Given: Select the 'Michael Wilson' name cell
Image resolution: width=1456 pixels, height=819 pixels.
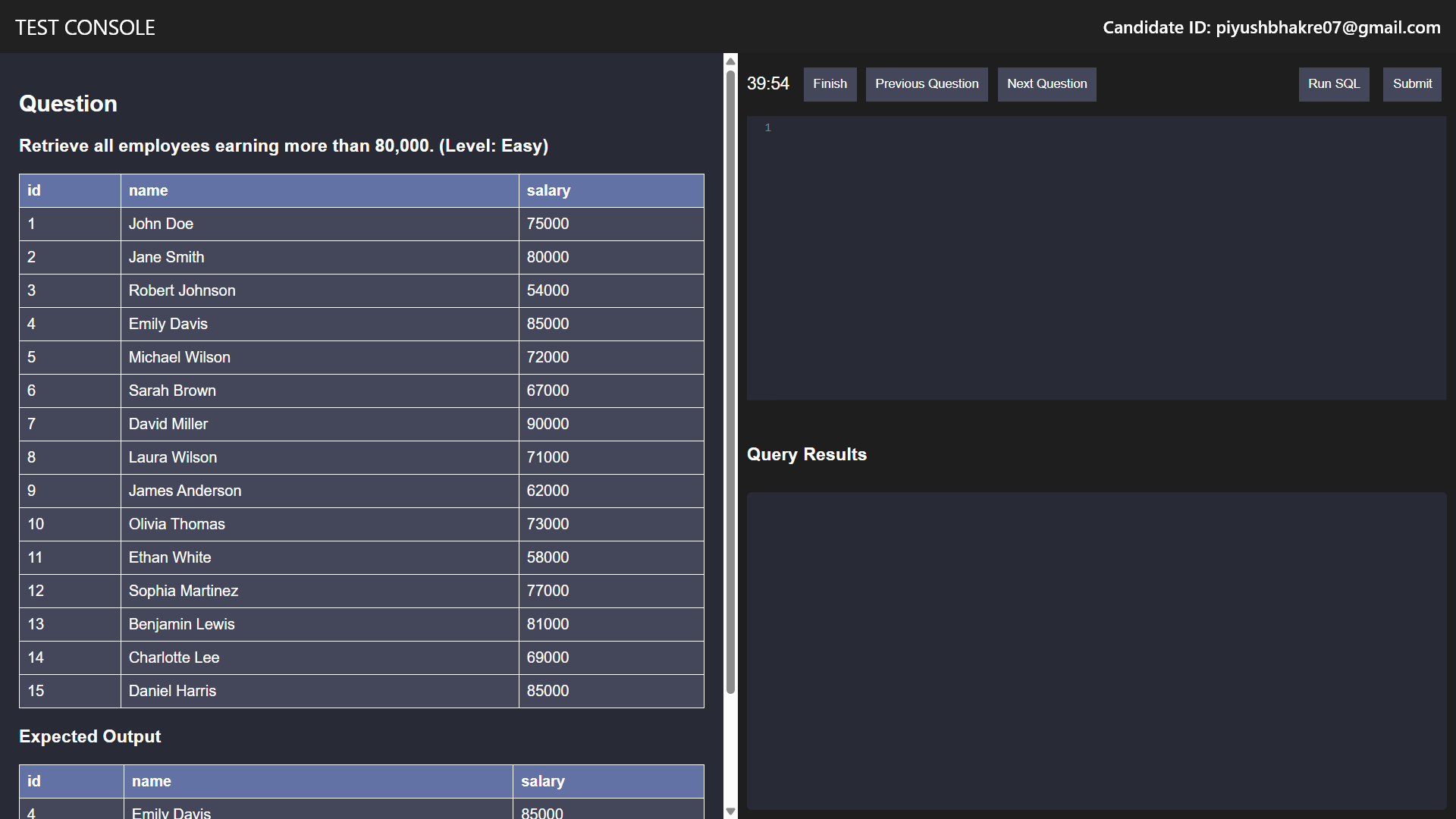Looking at the screenshot, I should coord(320,358).
